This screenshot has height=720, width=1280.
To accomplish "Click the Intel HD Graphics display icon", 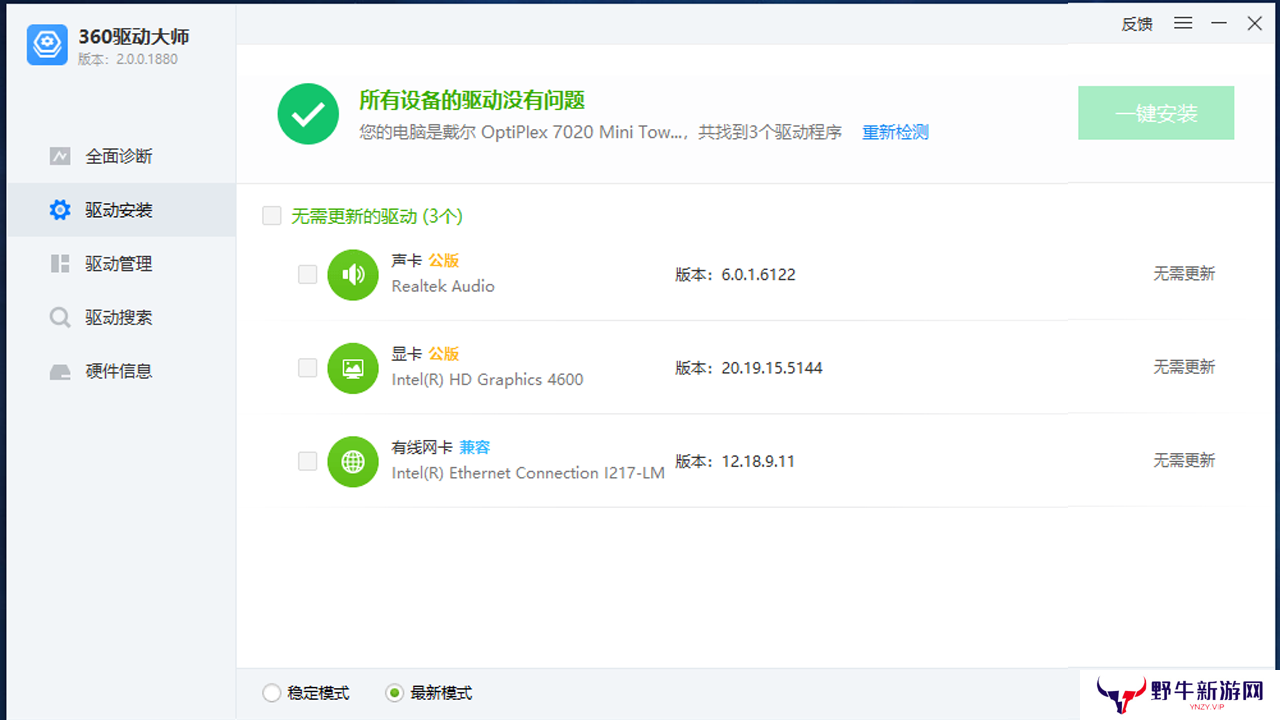I will coord(353,368).
